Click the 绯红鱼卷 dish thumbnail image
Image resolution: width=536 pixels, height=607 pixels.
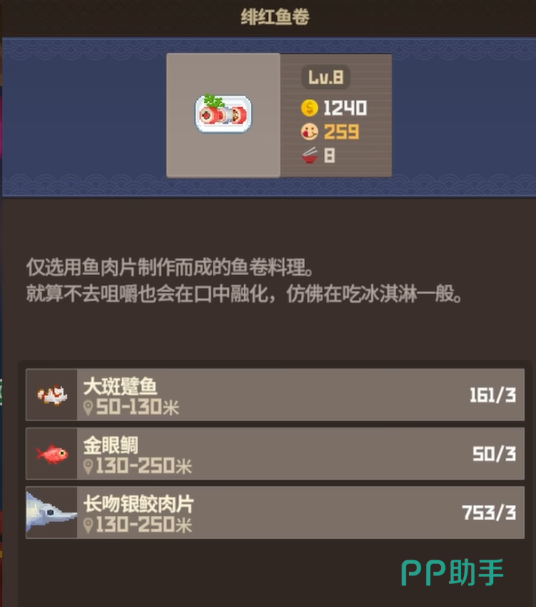[223, 114]
